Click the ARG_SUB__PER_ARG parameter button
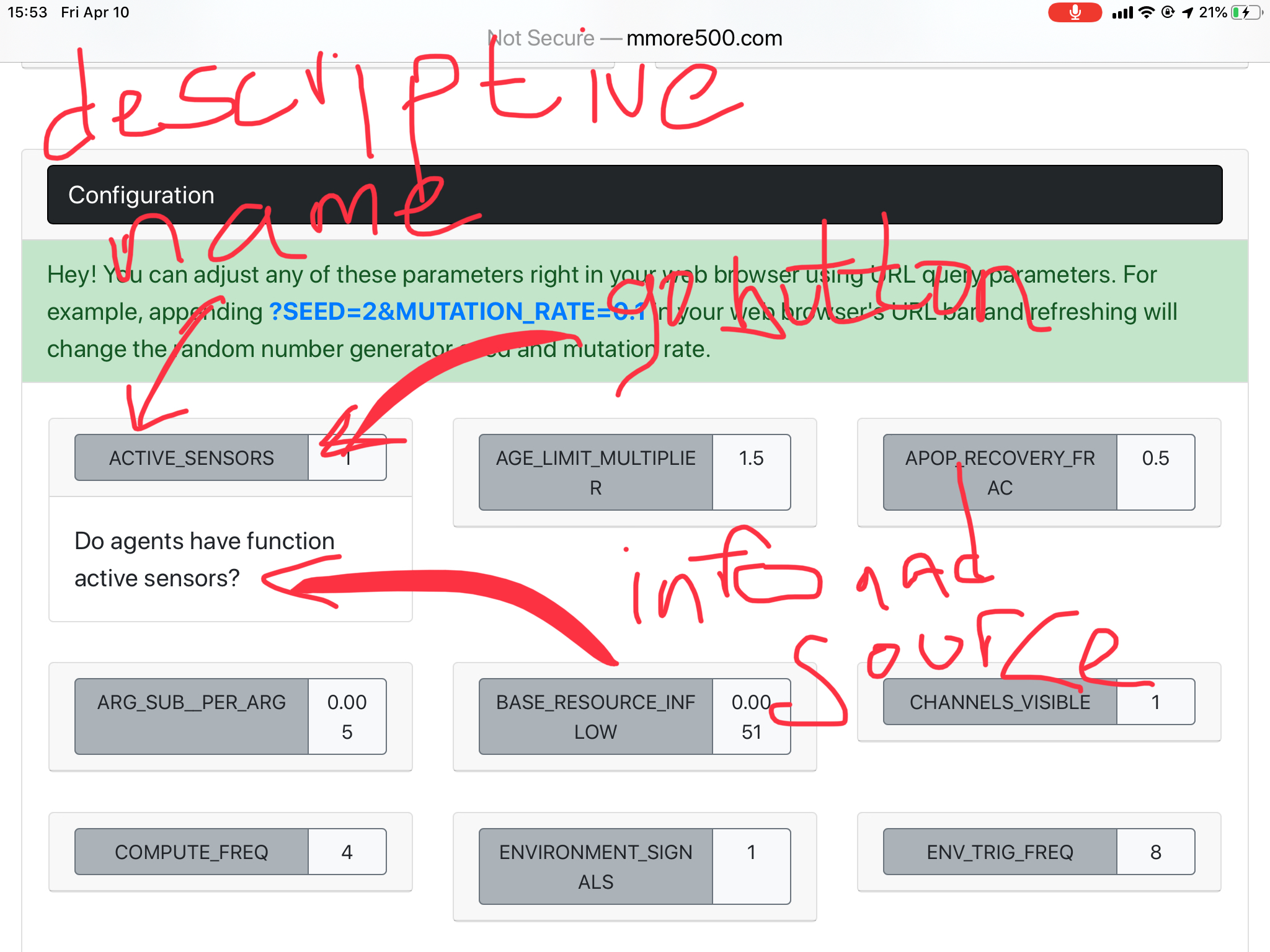Image resolution: width=1270 pixels, height=952 pixels. [x=192, y=716]
